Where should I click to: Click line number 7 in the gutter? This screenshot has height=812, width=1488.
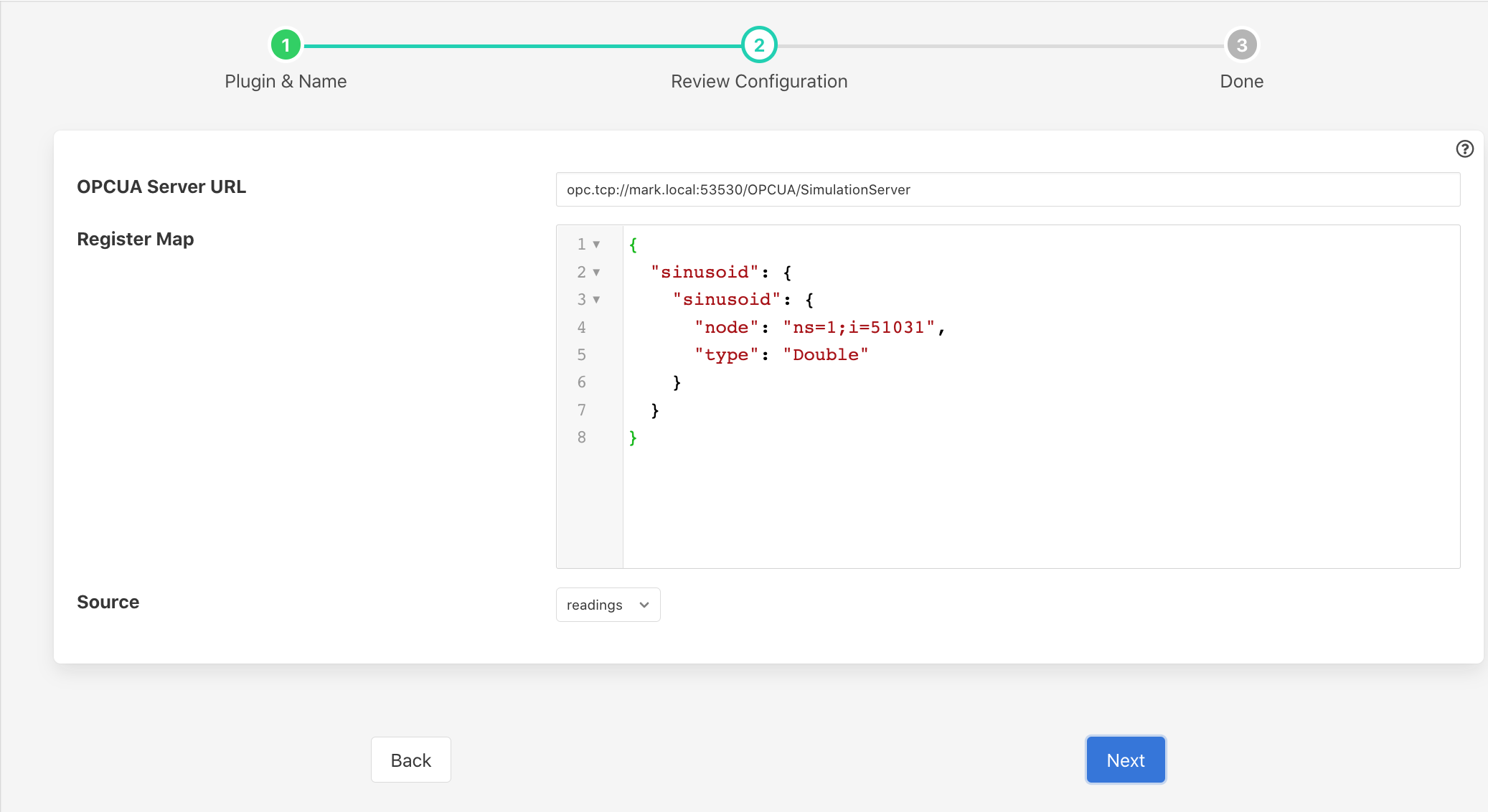pyautogui.click(x=581, y=410)
